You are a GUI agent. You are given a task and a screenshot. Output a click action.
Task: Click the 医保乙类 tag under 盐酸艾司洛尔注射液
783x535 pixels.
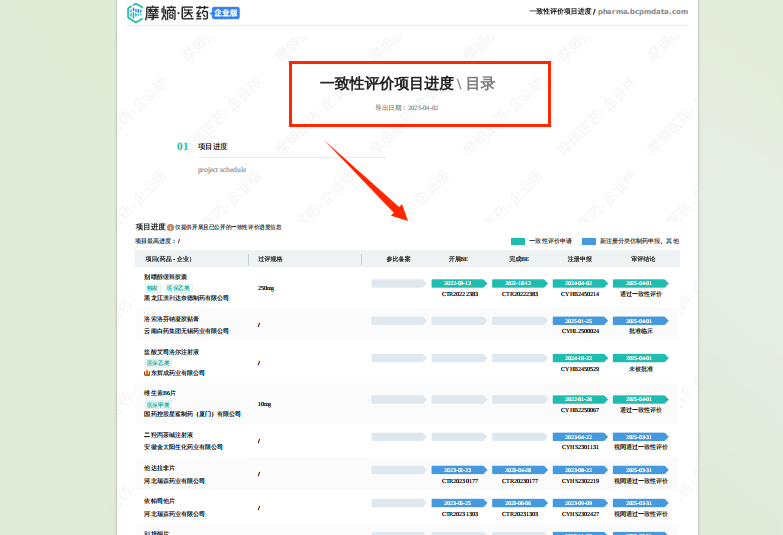(158, 362)
